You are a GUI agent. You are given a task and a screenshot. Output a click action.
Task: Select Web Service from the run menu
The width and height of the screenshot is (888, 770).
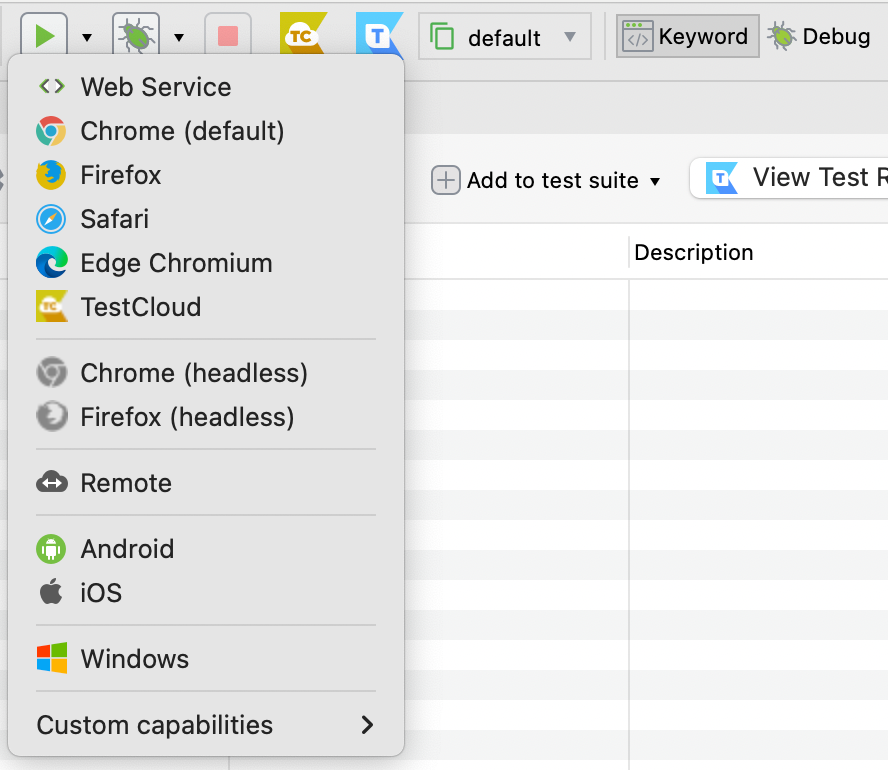[x=206, y=87]
